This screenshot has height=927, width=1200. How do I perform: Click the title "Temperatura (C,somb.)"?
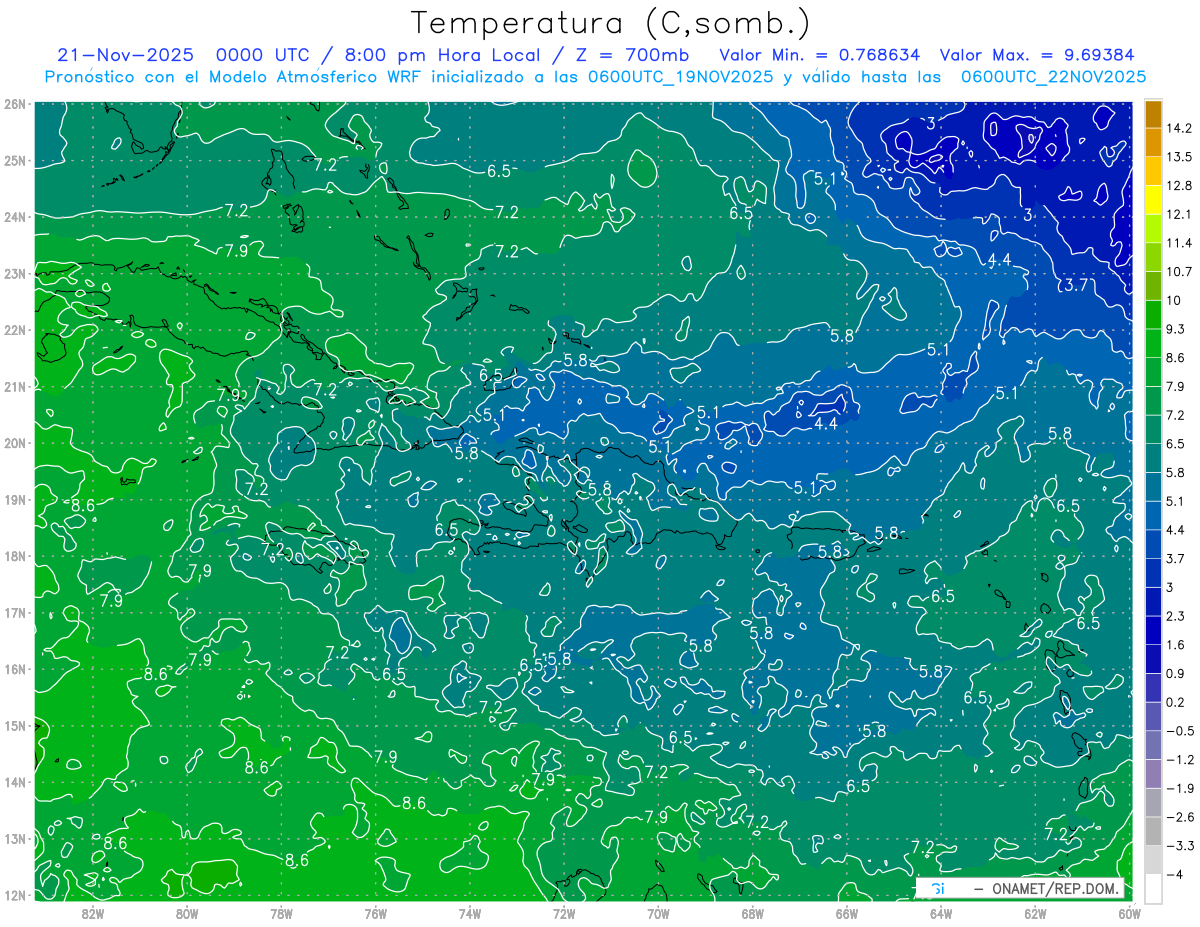click(611, 23)
